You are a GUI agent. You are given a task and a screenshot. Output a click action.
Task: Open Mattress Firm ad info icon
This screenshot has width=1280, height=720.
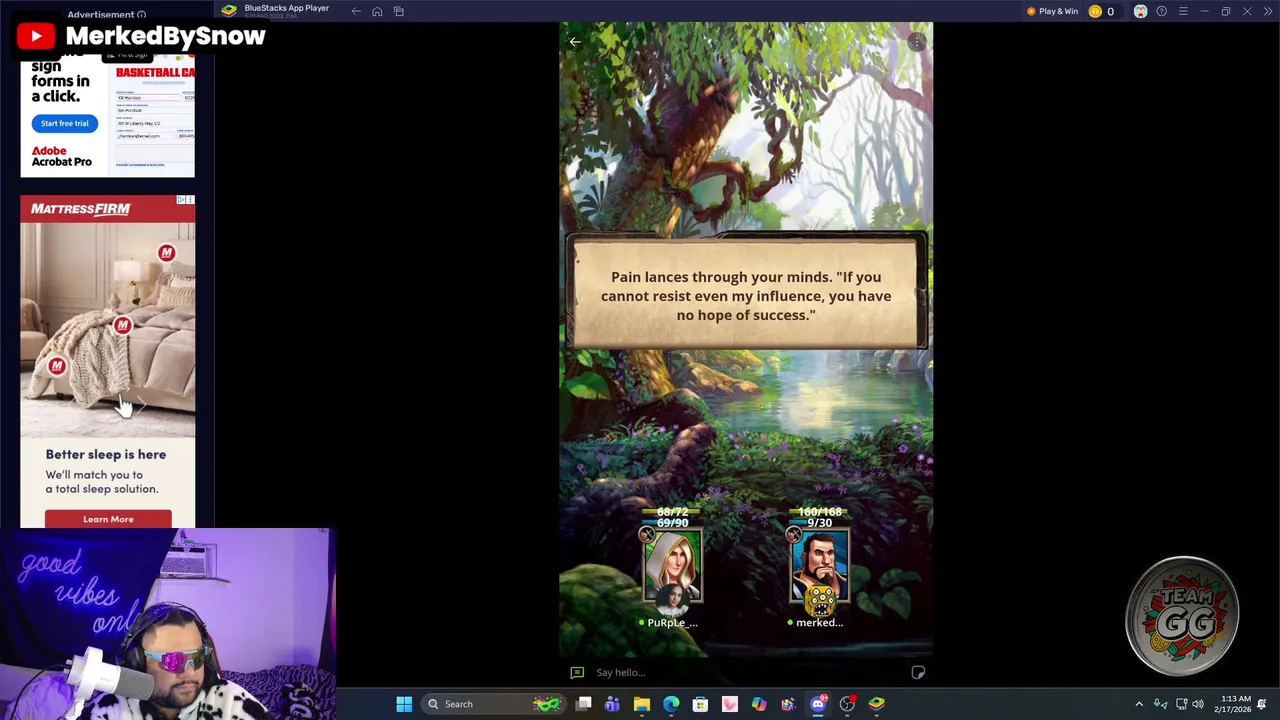coord(181,200)
